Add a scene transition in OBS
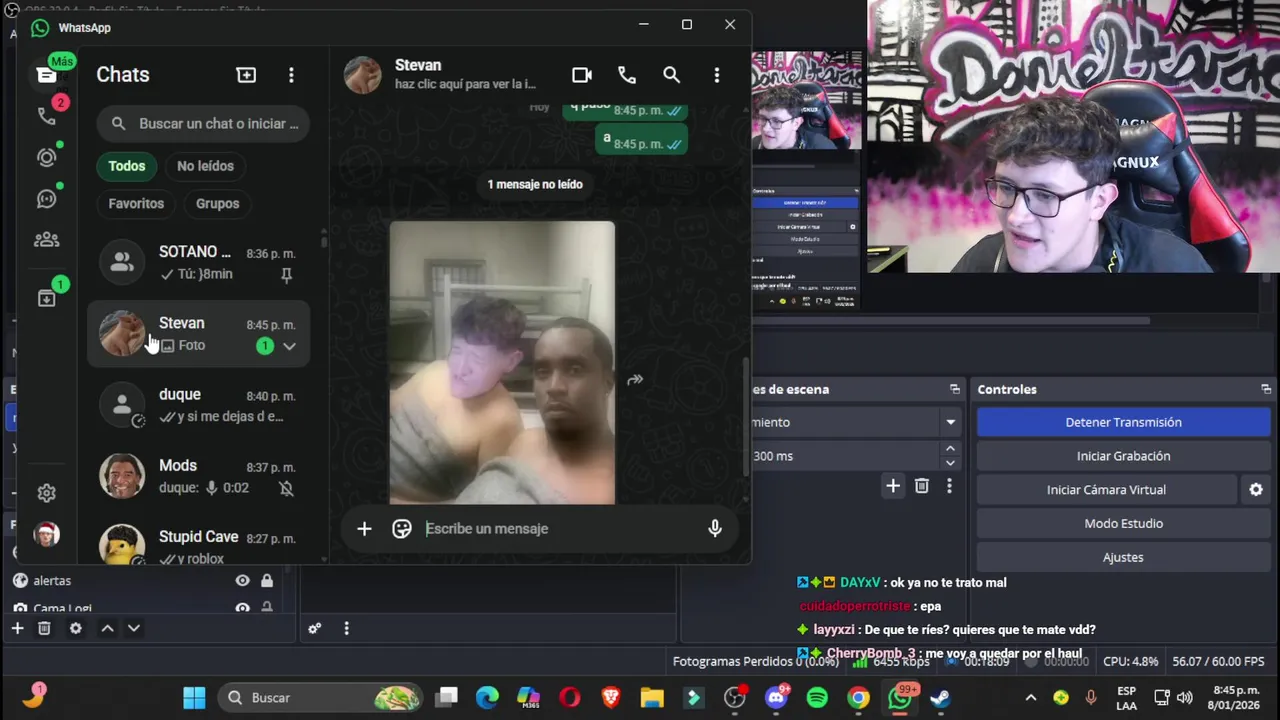The width and height of the screenshot is (1280, 720). (893, 486)
